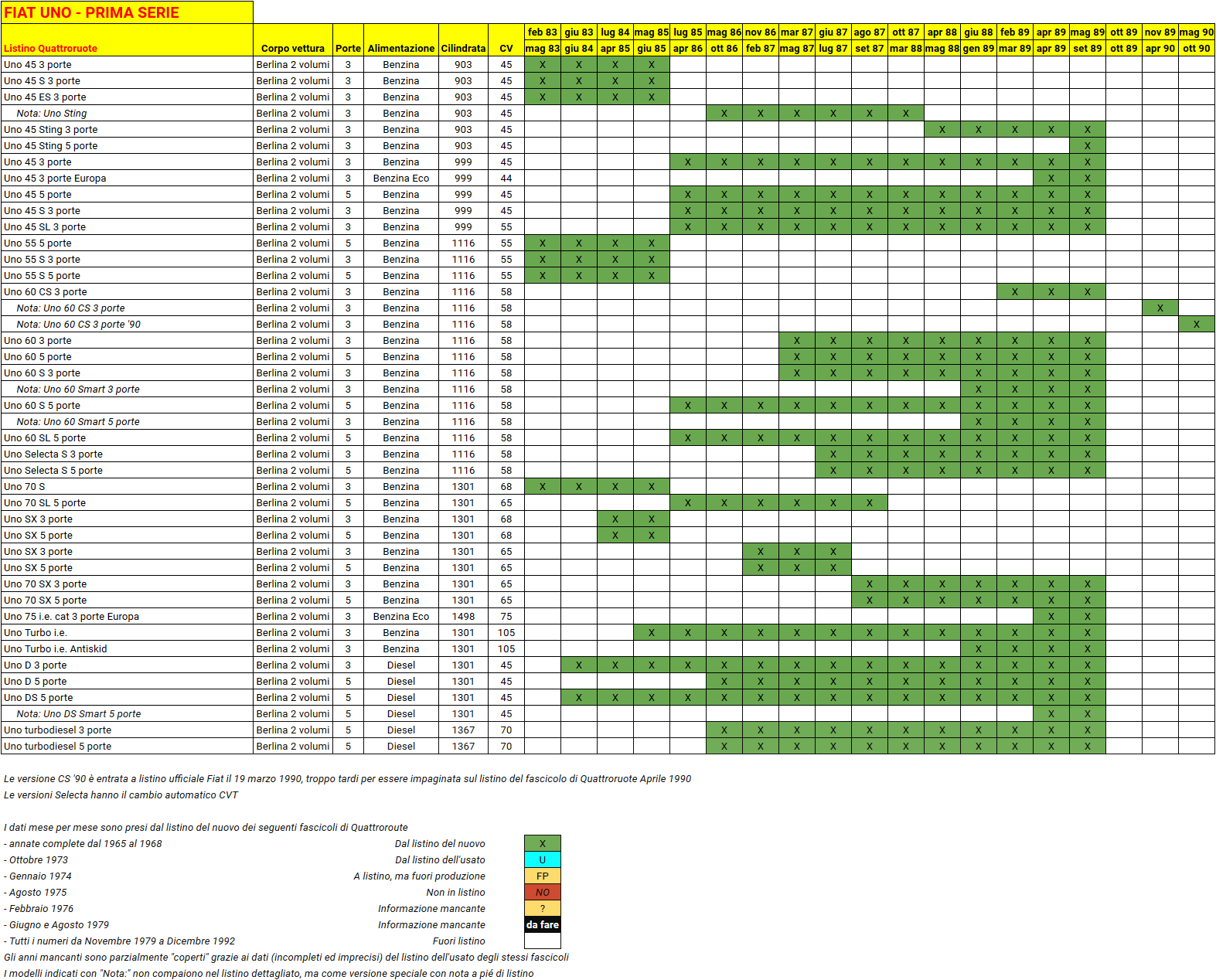Select the 'Dal listino dell'usato' legend label
Image resolution: width=1216 pixels, height=980 pixels.
pos(440,859)
